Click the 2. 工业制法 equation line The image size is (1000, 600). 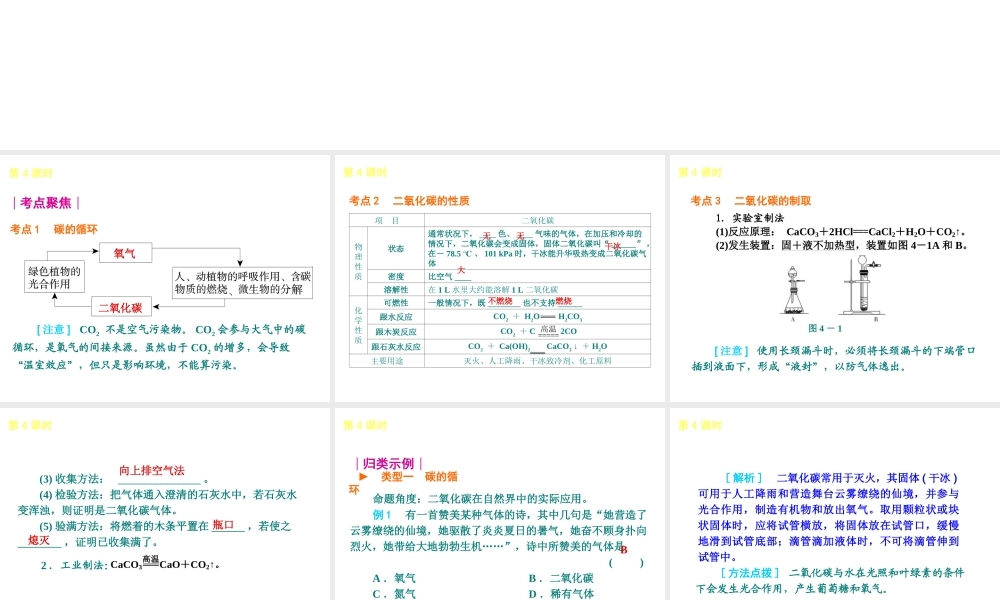(x=130, y=564)
